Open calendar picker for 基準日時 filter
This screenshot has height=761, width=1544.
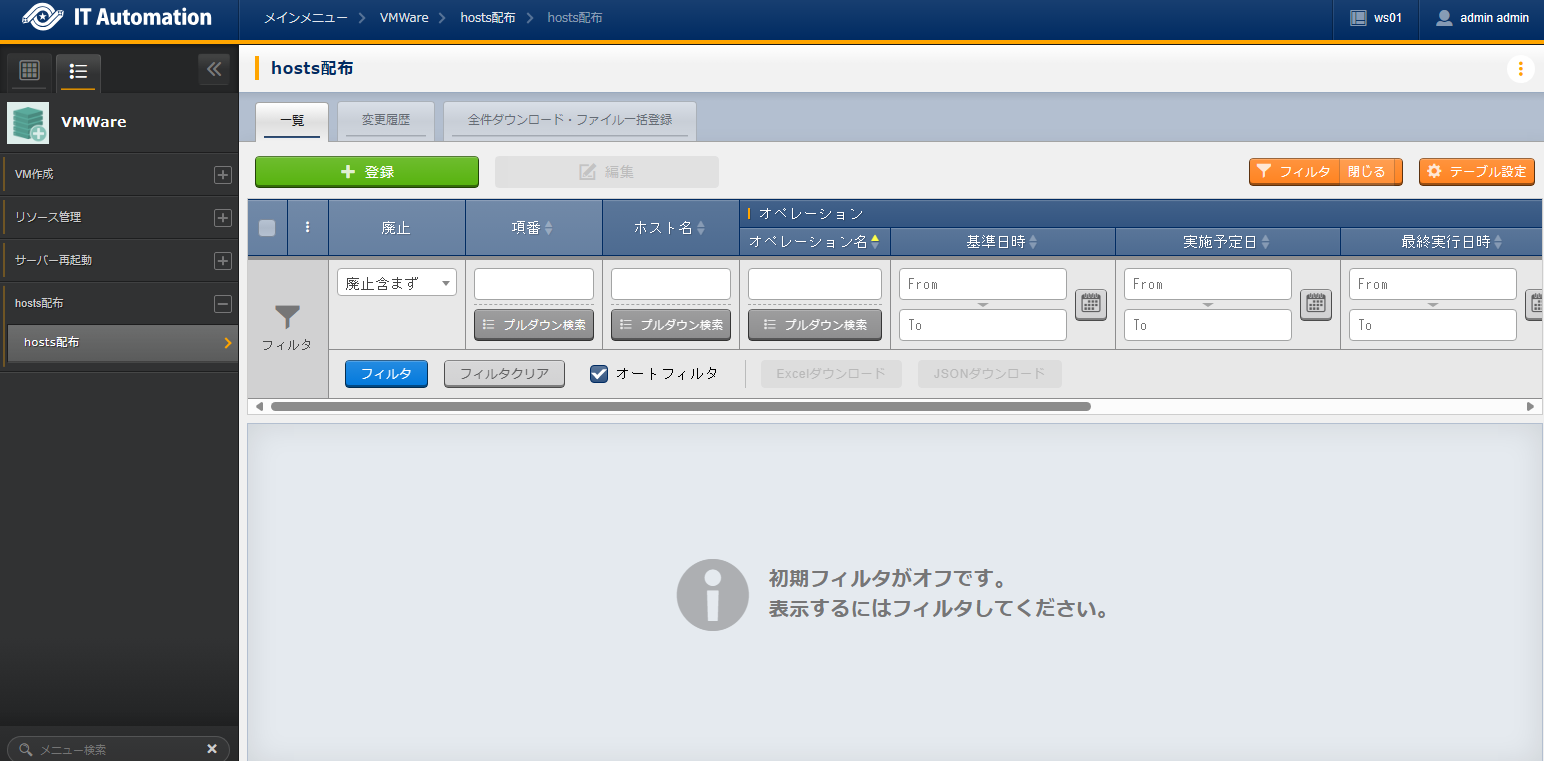click(1091, 304)
